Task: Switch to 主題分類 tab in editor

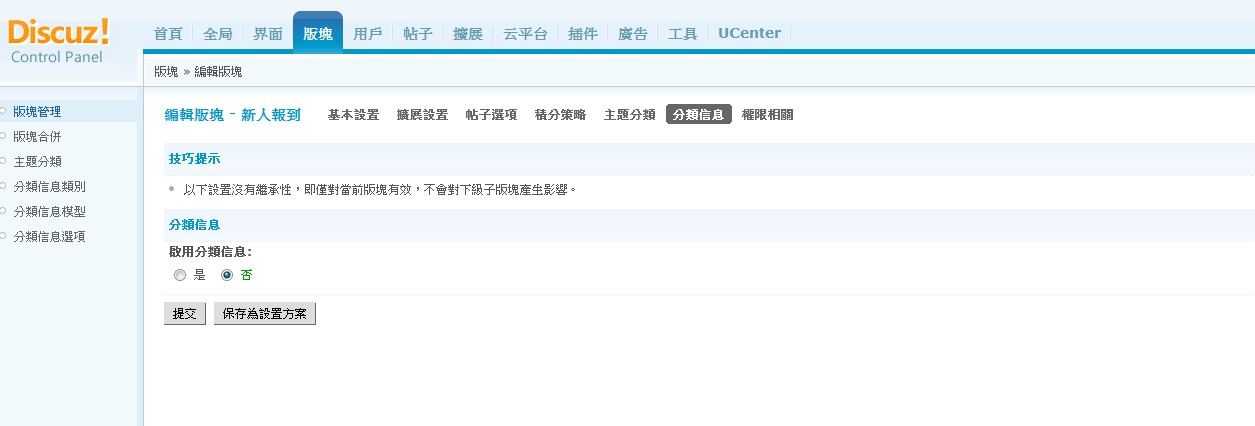Action: [629, 115]
